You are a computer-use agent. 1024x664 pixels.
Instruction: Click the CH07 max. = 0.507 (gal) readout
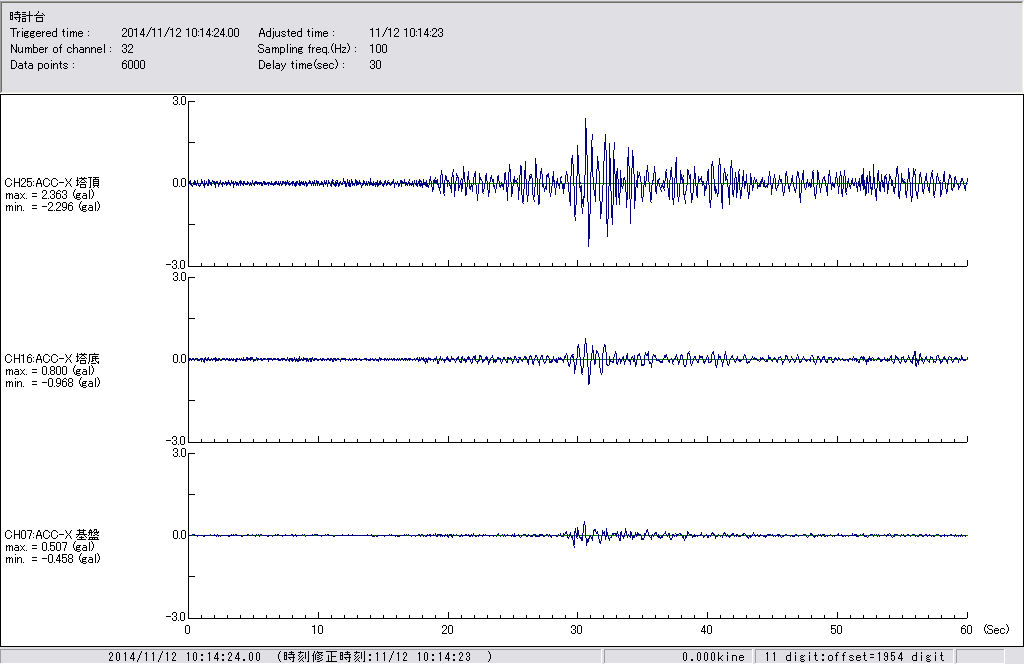pos(52,547)
